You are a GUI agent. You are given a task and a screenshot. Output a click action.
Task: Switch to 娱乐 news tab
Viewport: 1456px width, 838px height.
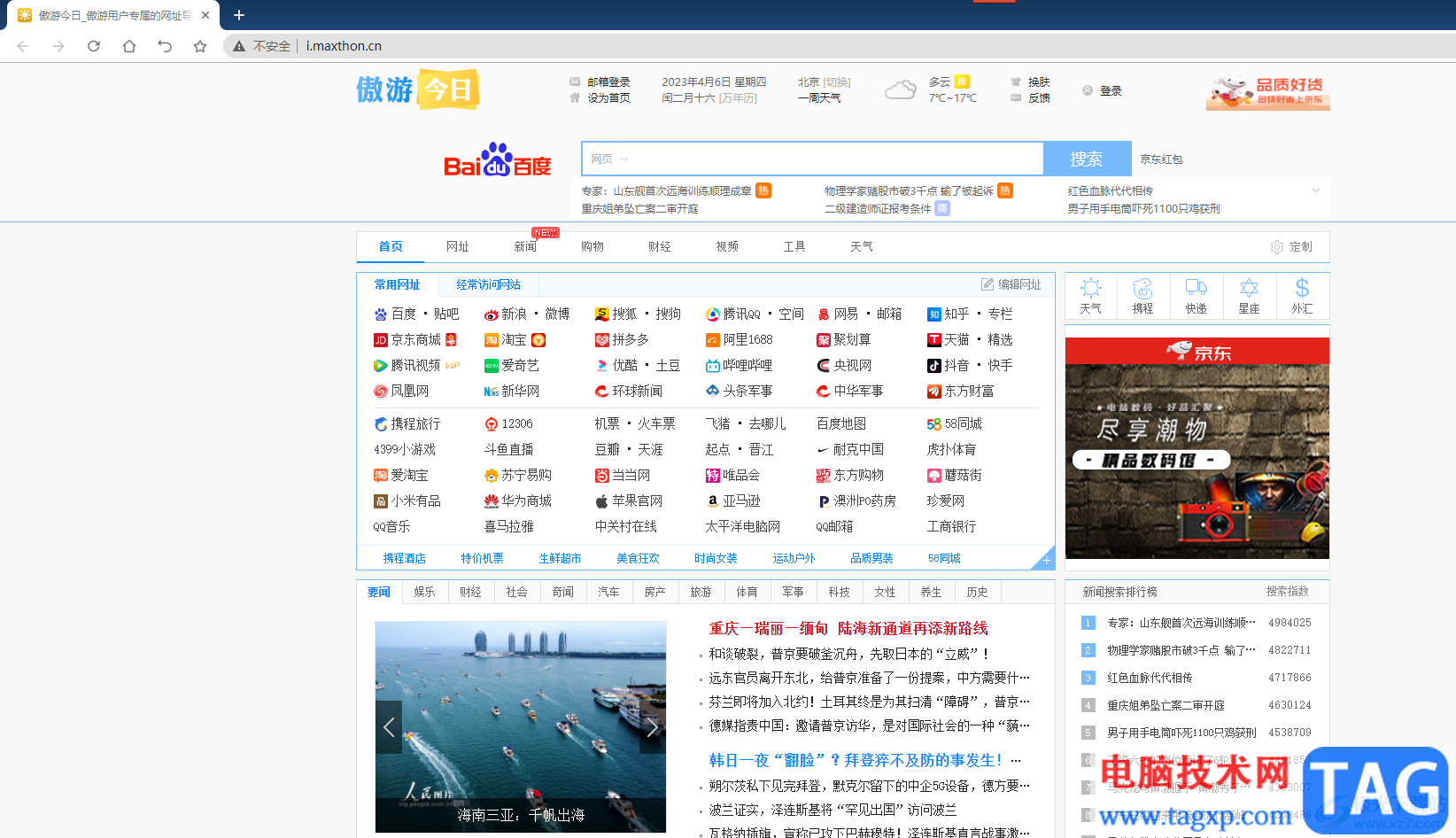coord(424,592)
